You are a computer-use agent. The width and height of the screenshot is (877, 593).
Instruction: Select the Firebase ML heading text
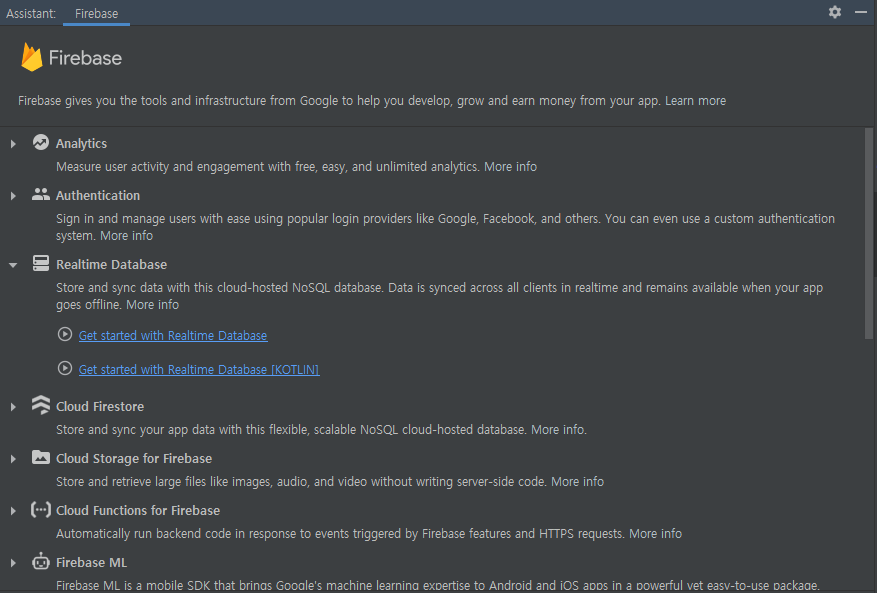tap(92, 563)
